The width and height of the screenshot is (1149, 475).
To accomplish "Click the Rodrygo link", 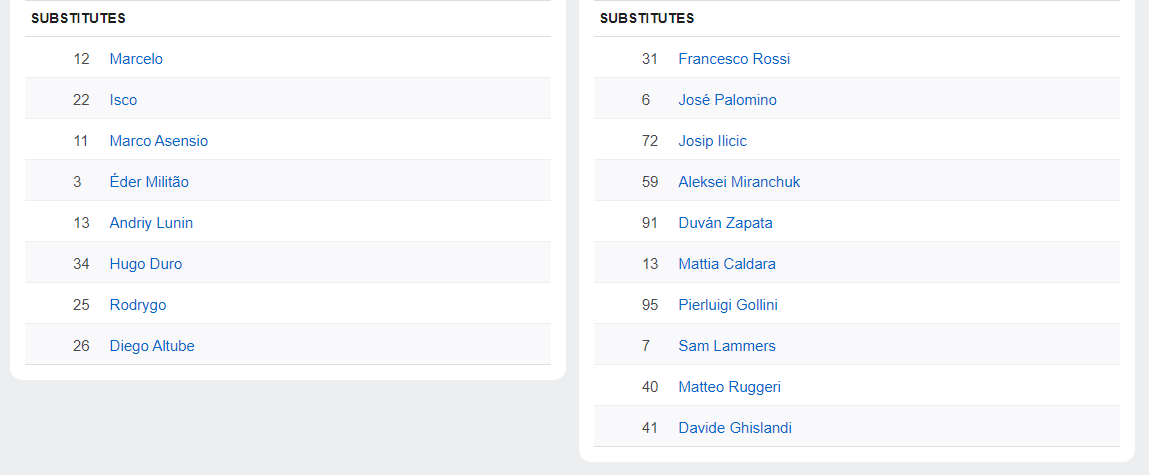I will coord(138,305).
